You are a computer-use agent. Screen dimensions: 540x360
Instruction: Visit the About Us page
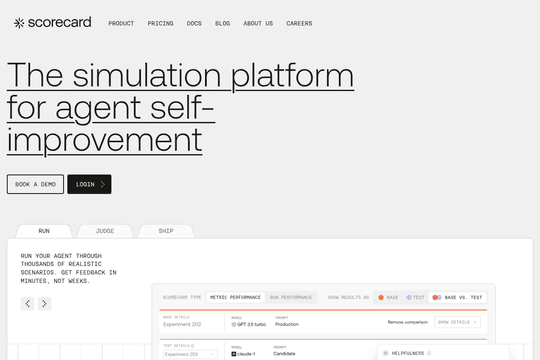[x=258, y=23]
